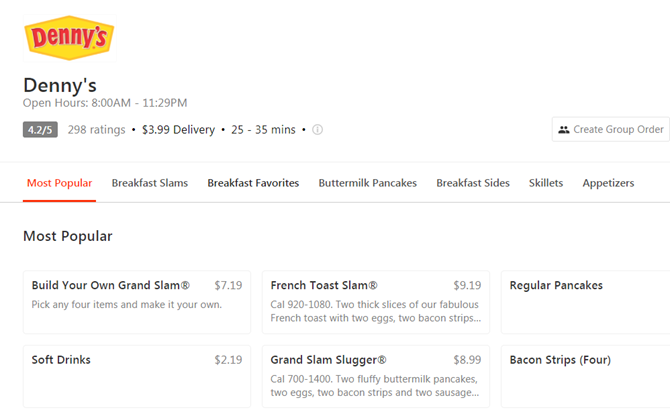Select Bacon Strips (Four) card
This screenshot has width=670, height=412.
(585, 377)
